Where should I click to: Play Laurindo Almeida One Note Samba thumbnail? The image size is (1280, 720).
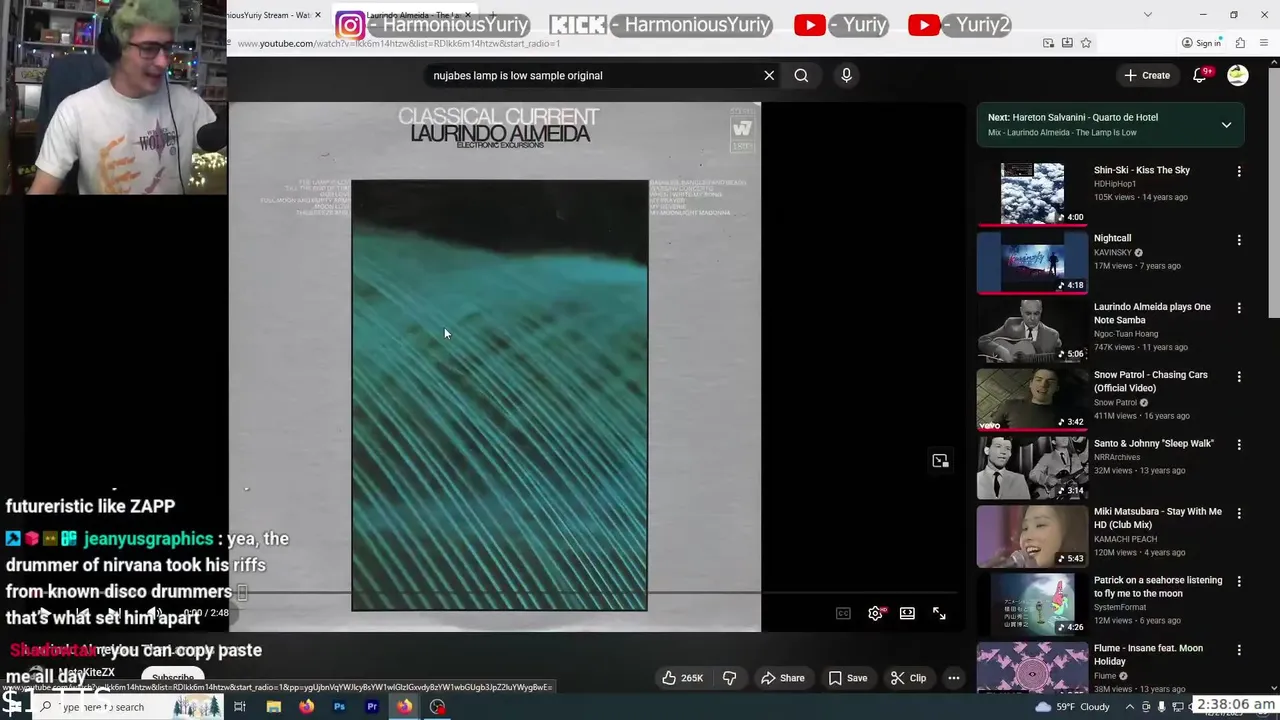click(1032, 330)
